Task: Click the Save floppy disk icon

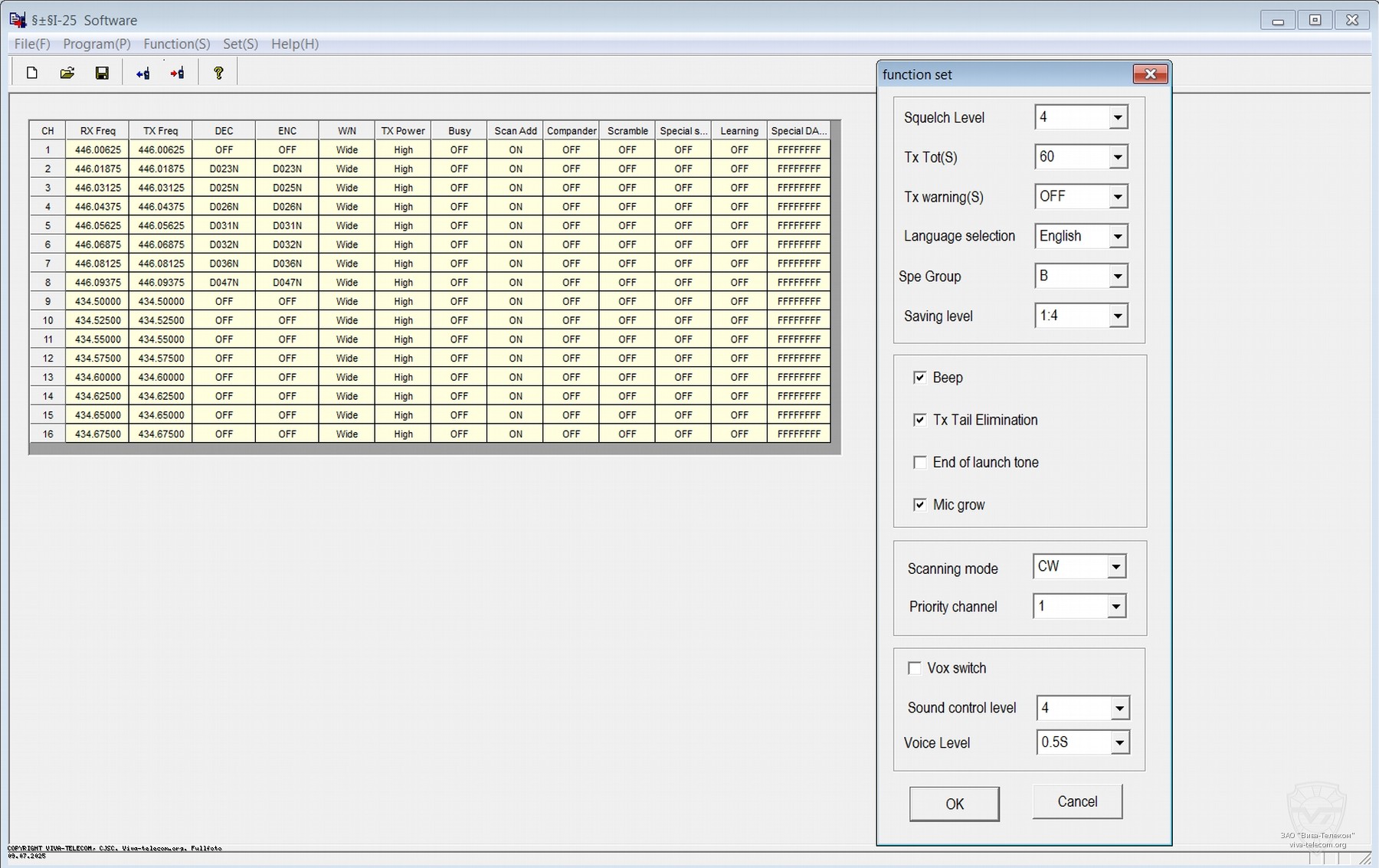Action: 102,73
